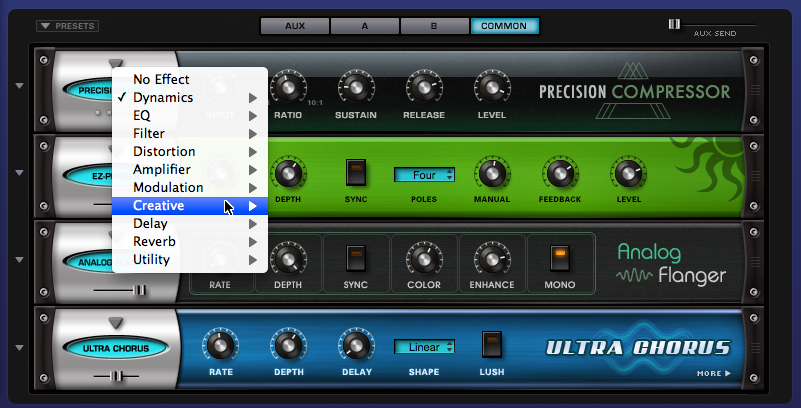This screenshot has height=408, width=801.
Task: Toggle the Analog Flanger SYNC switch
Action: (356, 258)
